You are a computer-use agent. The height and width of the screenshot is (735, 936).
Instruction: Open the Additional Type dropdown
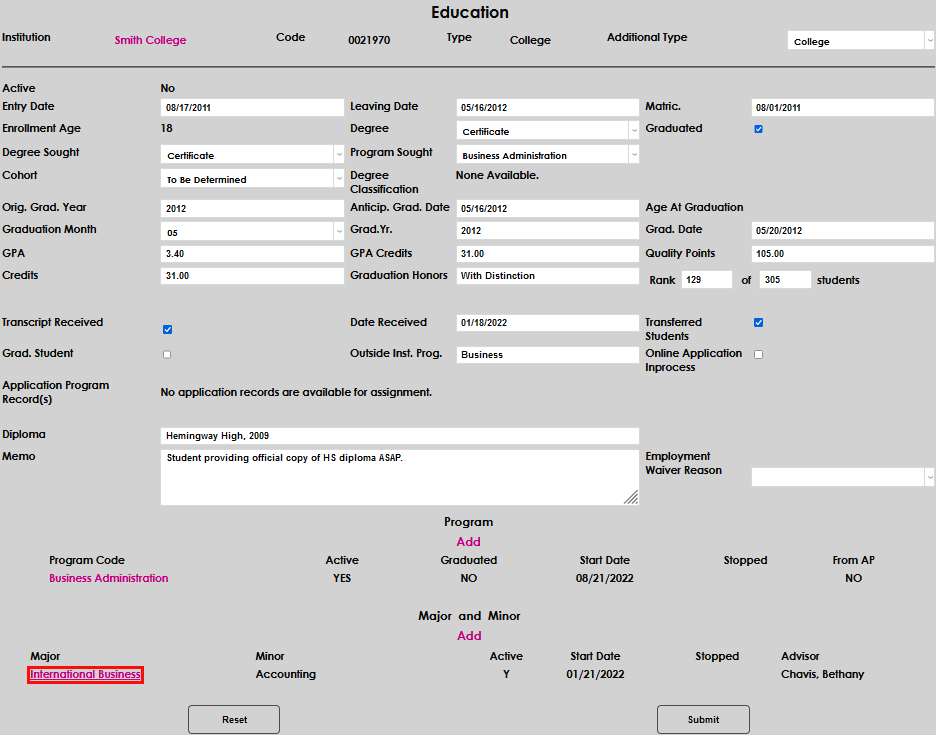pos(860,41)
